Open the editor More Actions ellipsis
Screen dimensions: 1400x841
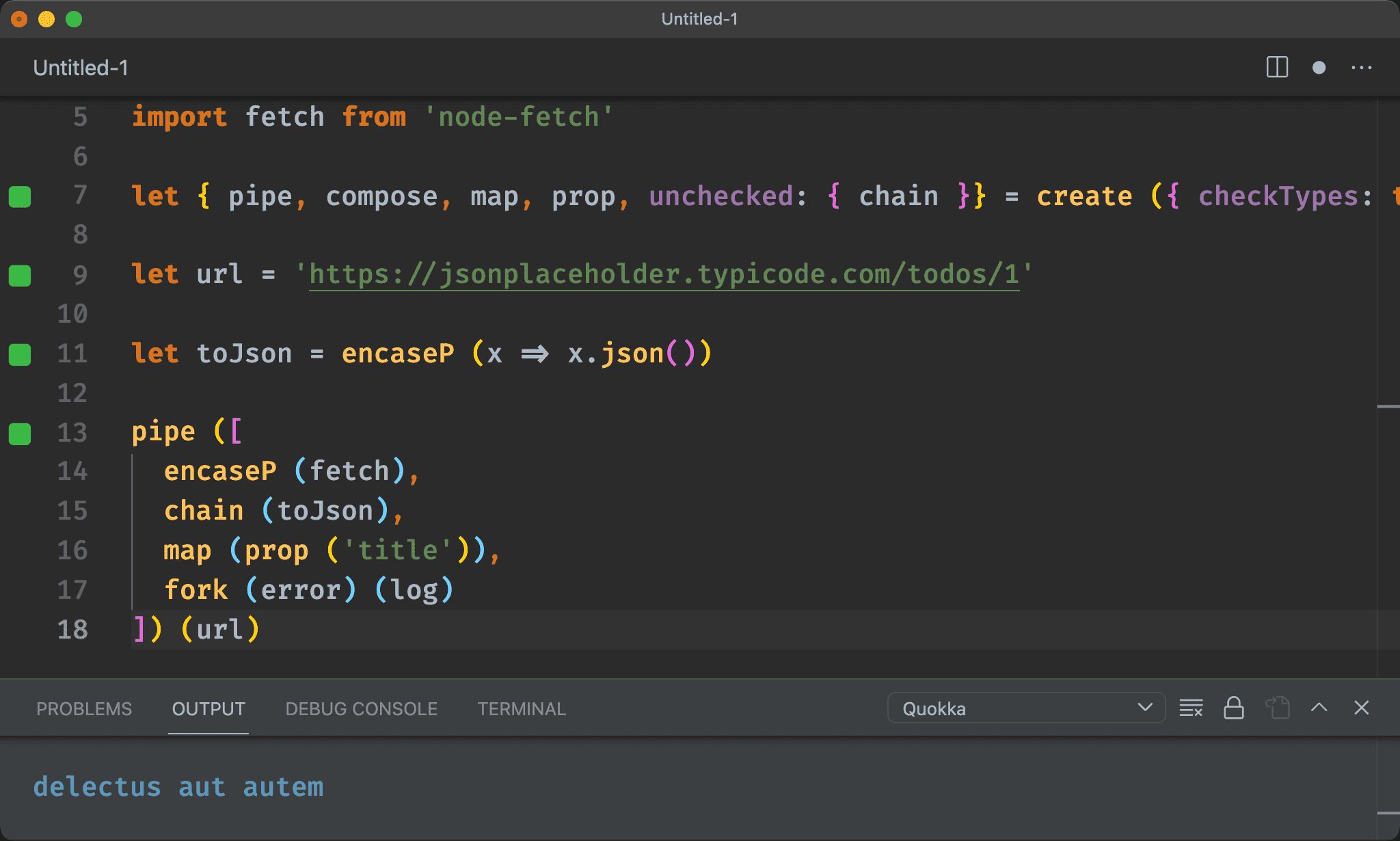tap(1362, 68)
